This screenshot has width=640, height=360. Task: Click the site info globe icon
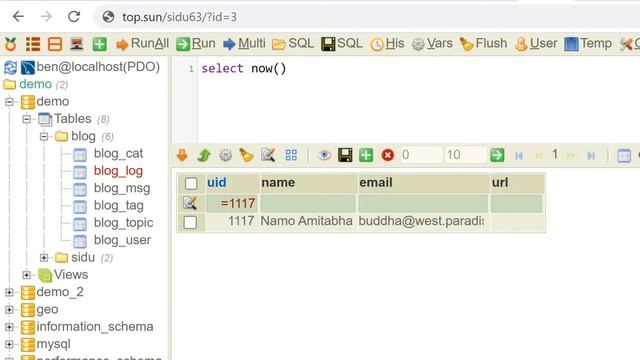click(108, 17)
